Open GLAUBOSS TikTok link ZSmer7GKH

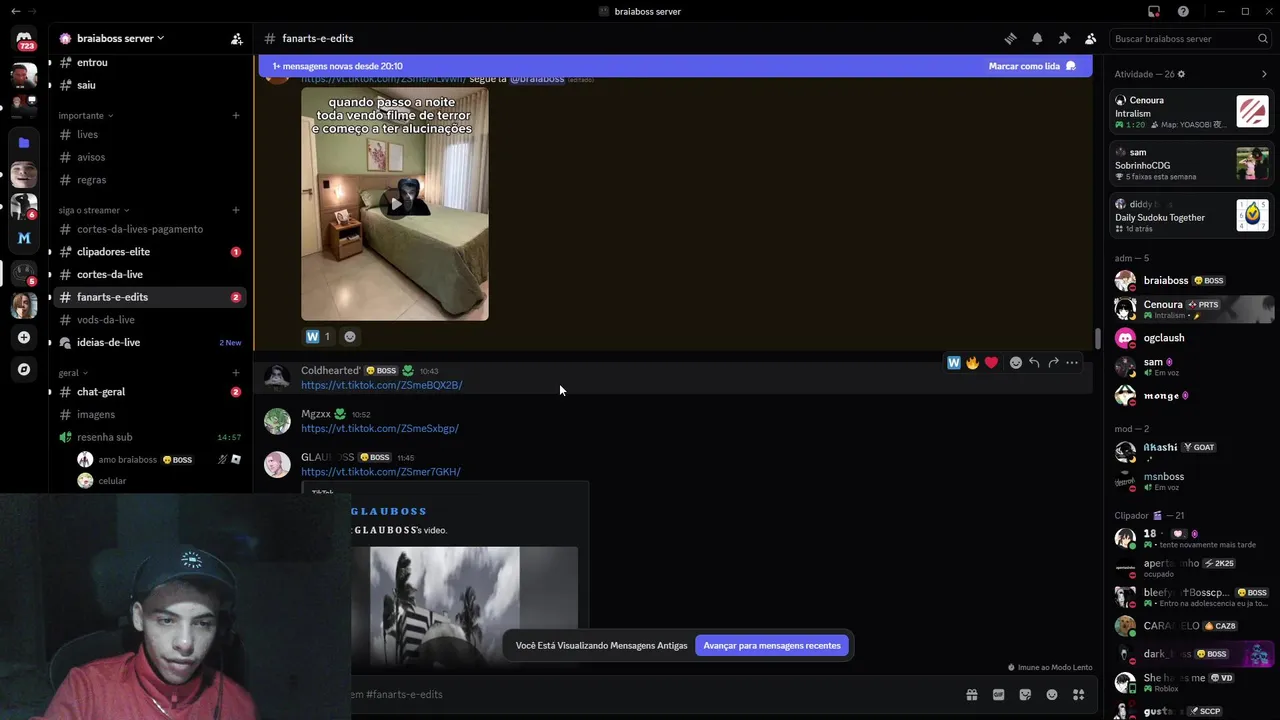tap(381, 472)
